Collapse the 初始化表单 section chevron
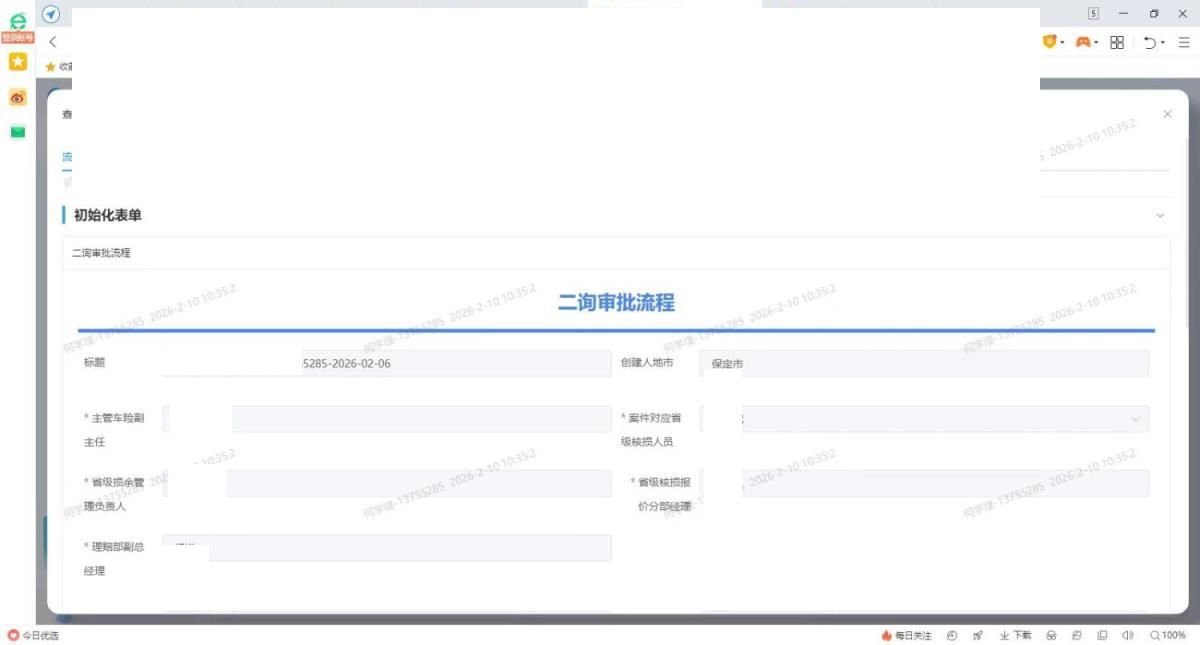 (x=1160, y=215)
